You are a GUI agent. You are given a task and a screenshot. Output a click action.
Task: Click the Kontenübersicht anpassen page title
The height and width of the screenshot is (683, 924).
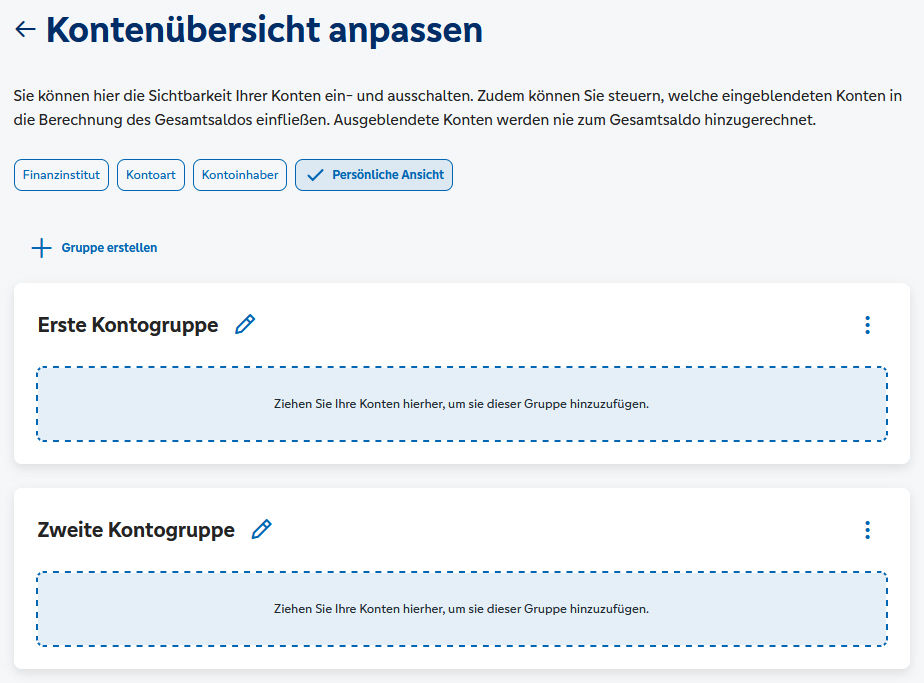265,29
